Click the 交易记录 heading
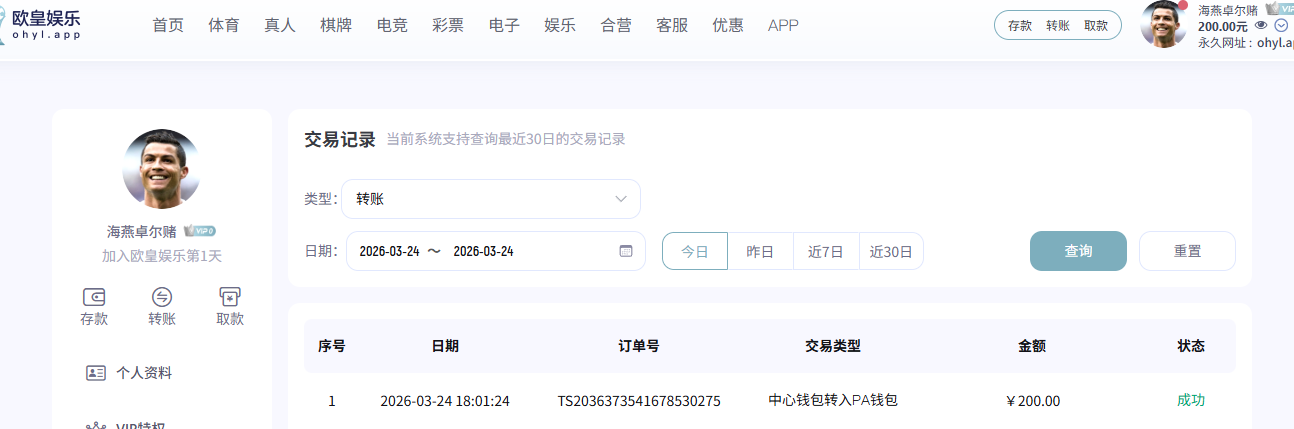 [x=340, y=139]
